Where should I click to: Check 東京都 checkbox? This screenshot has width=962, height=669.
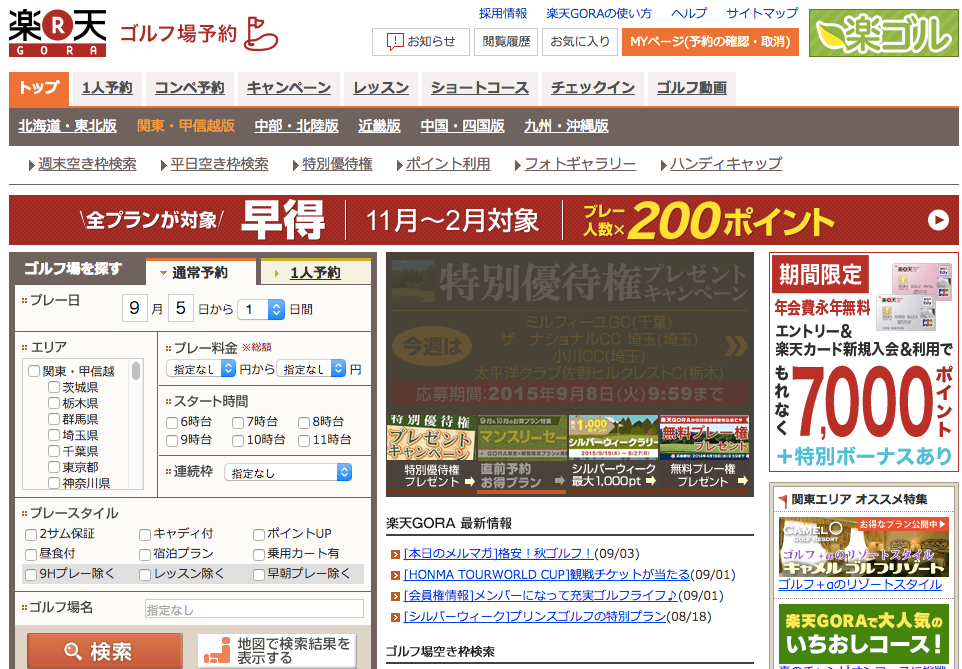(x=54, y=467)
